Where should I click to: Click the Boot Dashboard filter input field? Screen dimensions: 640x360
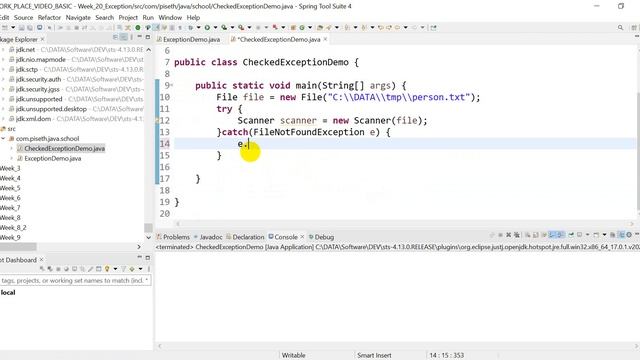coord(75,280)
